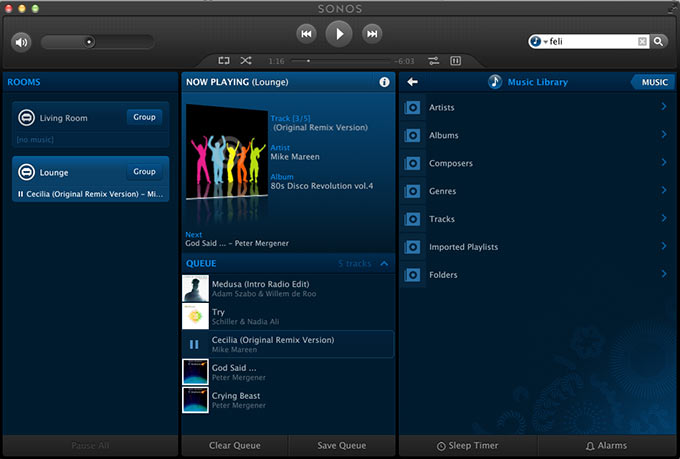
Task: Click Medusa album thumbnail in queue
Action: coord(195,289)
